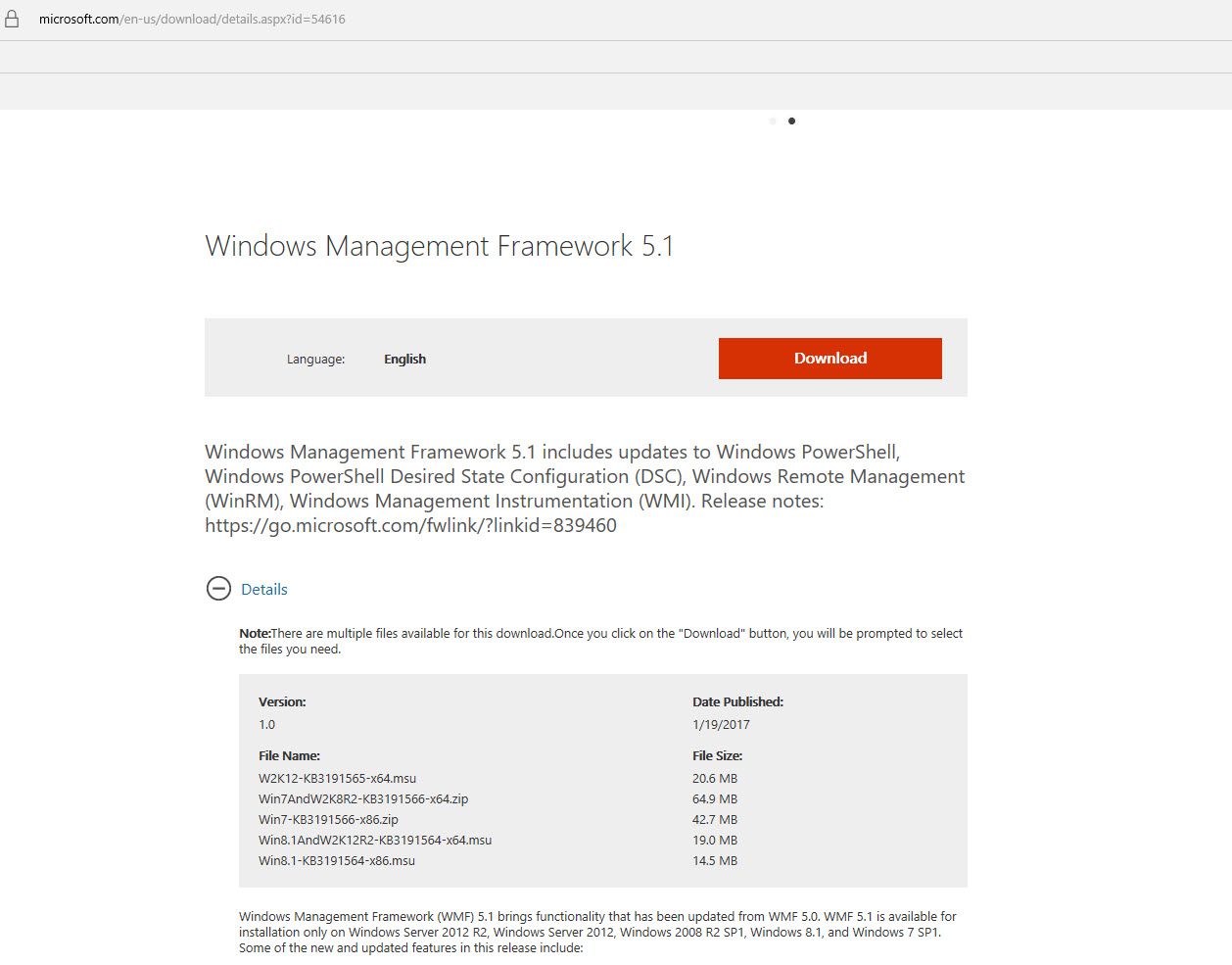The height and width of the screenshot is (965, 1232).
Task: Click the File Size: label
Action: coord(717,756)
